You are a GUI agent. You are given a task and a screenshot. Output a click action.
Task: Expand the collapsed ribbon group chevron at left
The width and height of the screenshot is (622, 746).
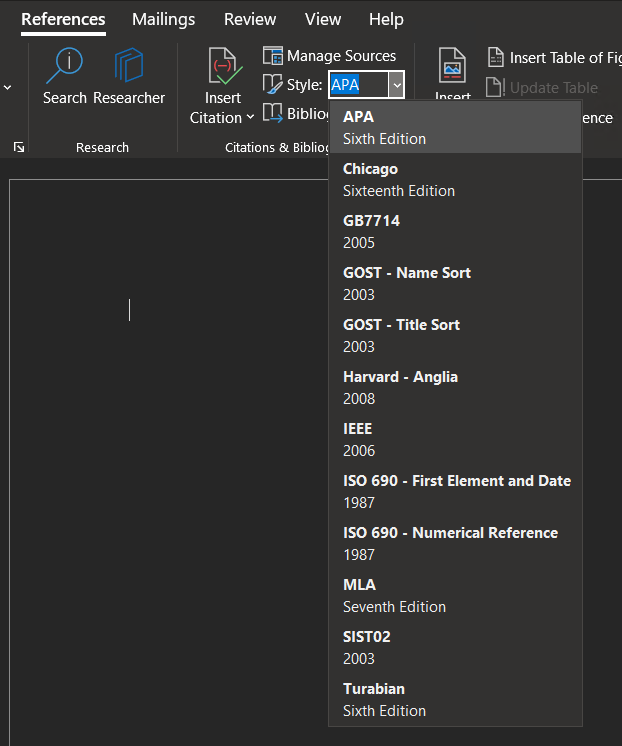[8, 88]
